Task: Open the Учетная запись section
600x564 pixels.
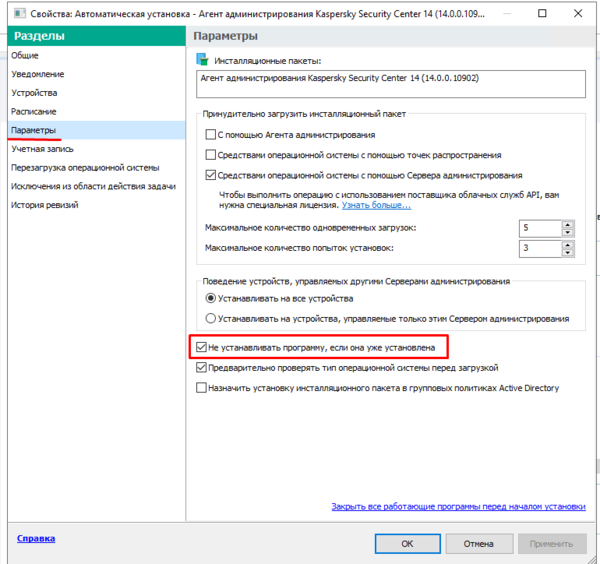Action: click(x=42, y=149)
